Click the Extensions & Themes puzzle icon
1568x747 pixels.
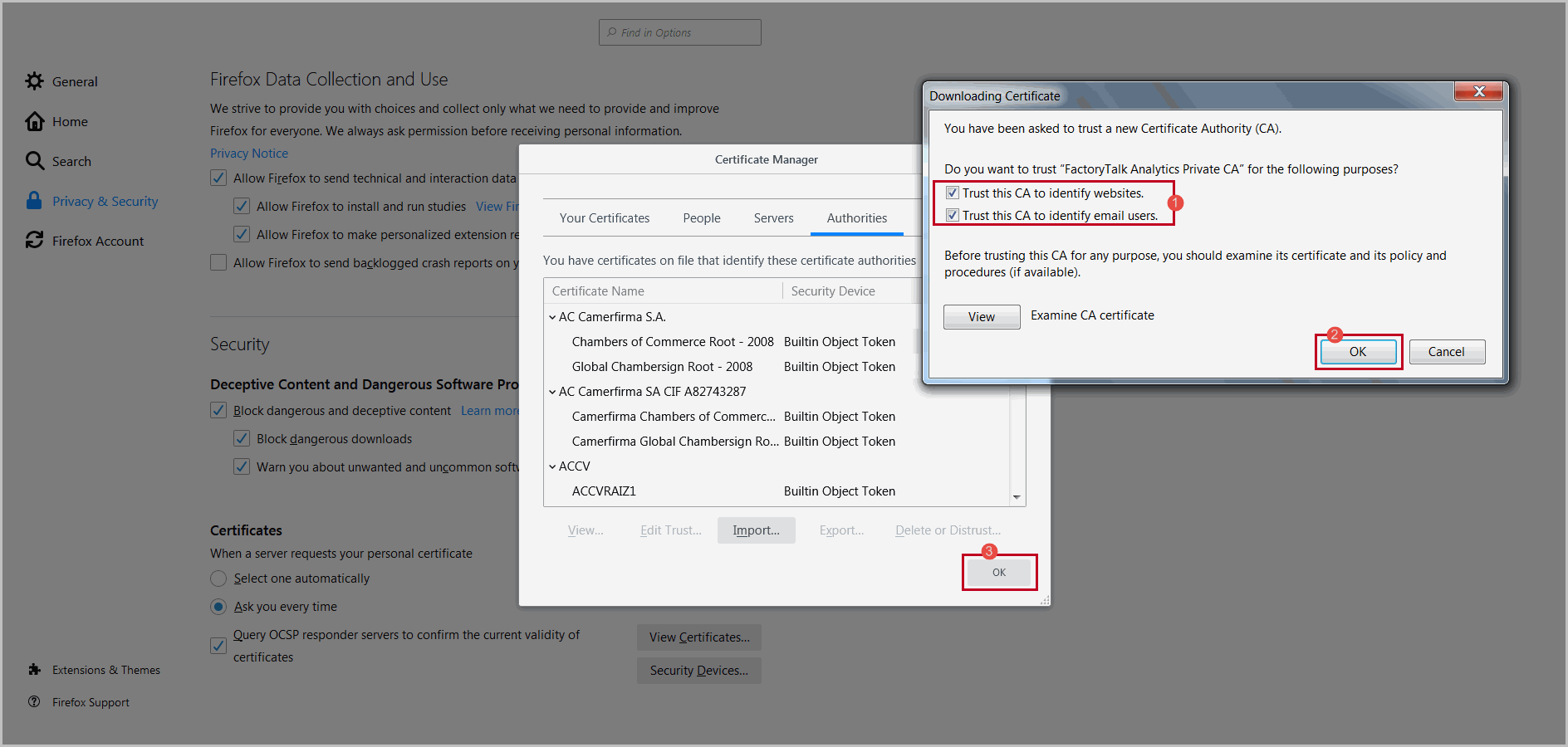(34, 670)
